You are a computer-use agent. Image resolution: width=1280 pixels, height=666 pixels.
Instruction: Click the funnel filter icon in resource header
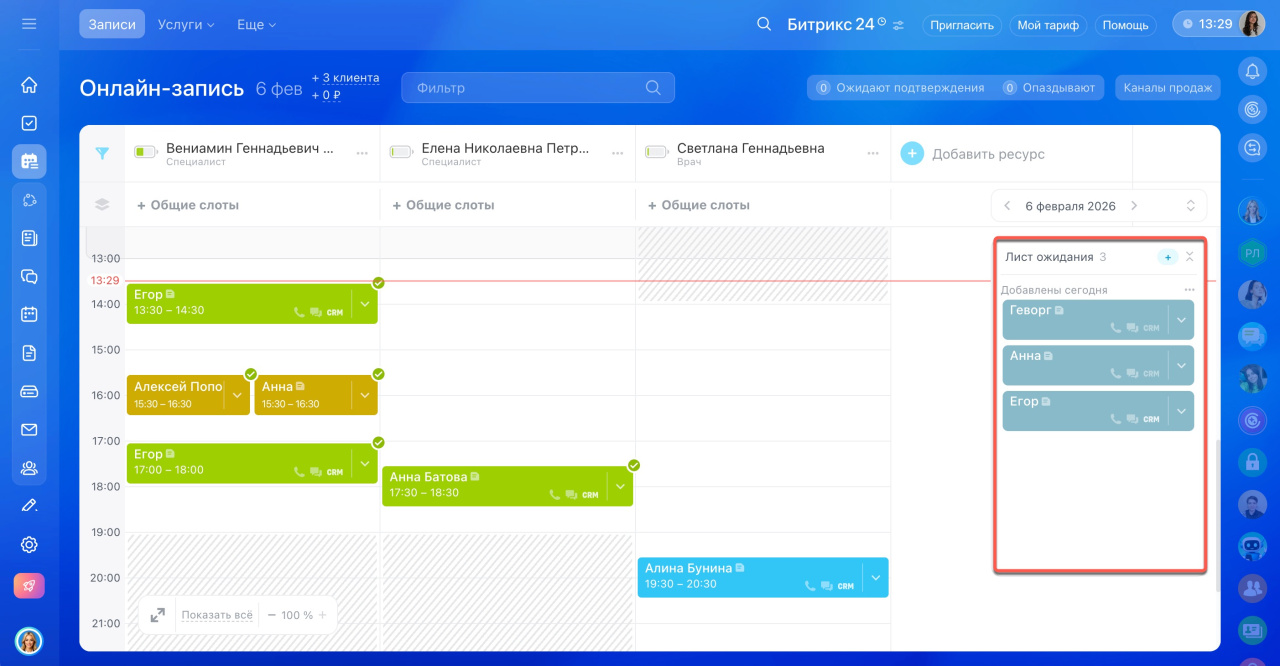point(102,153)
